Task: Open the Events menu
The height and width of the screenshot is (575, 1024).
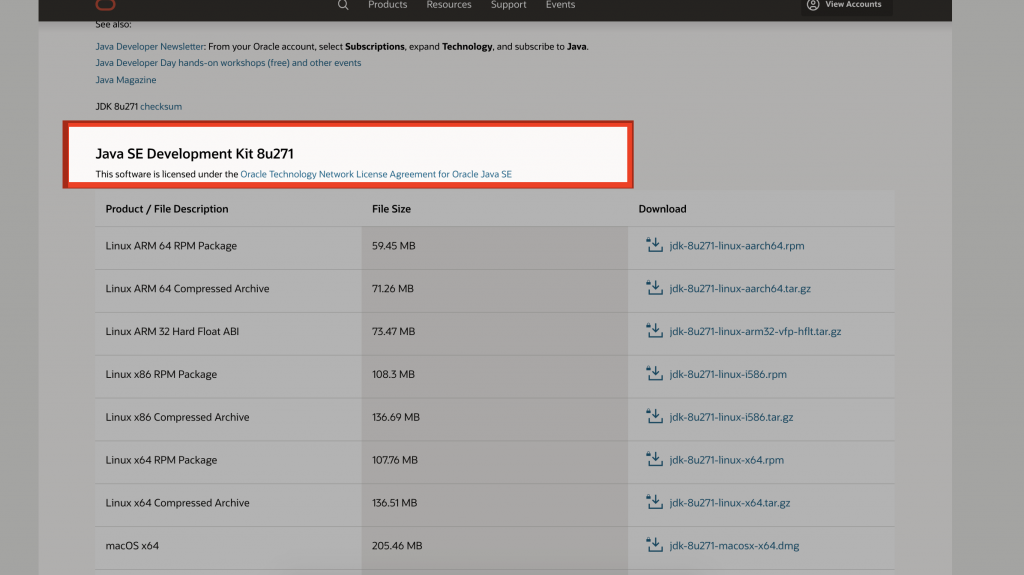Action: tap(560, 5)
